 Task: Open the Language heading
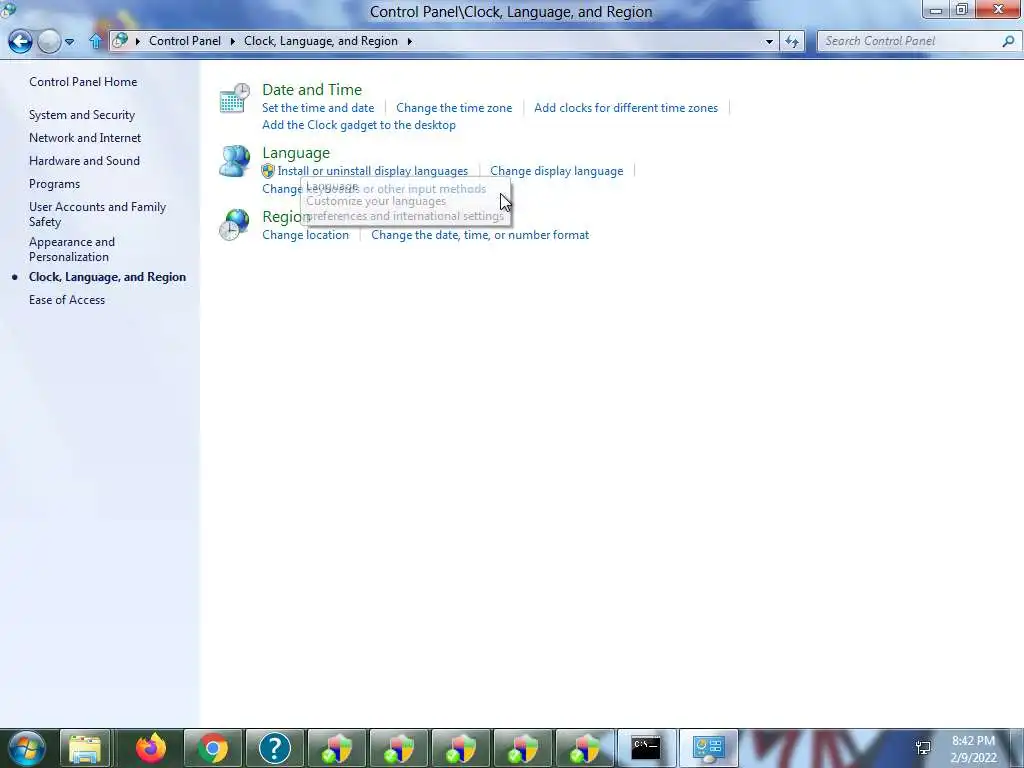click(x=296, y=153)
